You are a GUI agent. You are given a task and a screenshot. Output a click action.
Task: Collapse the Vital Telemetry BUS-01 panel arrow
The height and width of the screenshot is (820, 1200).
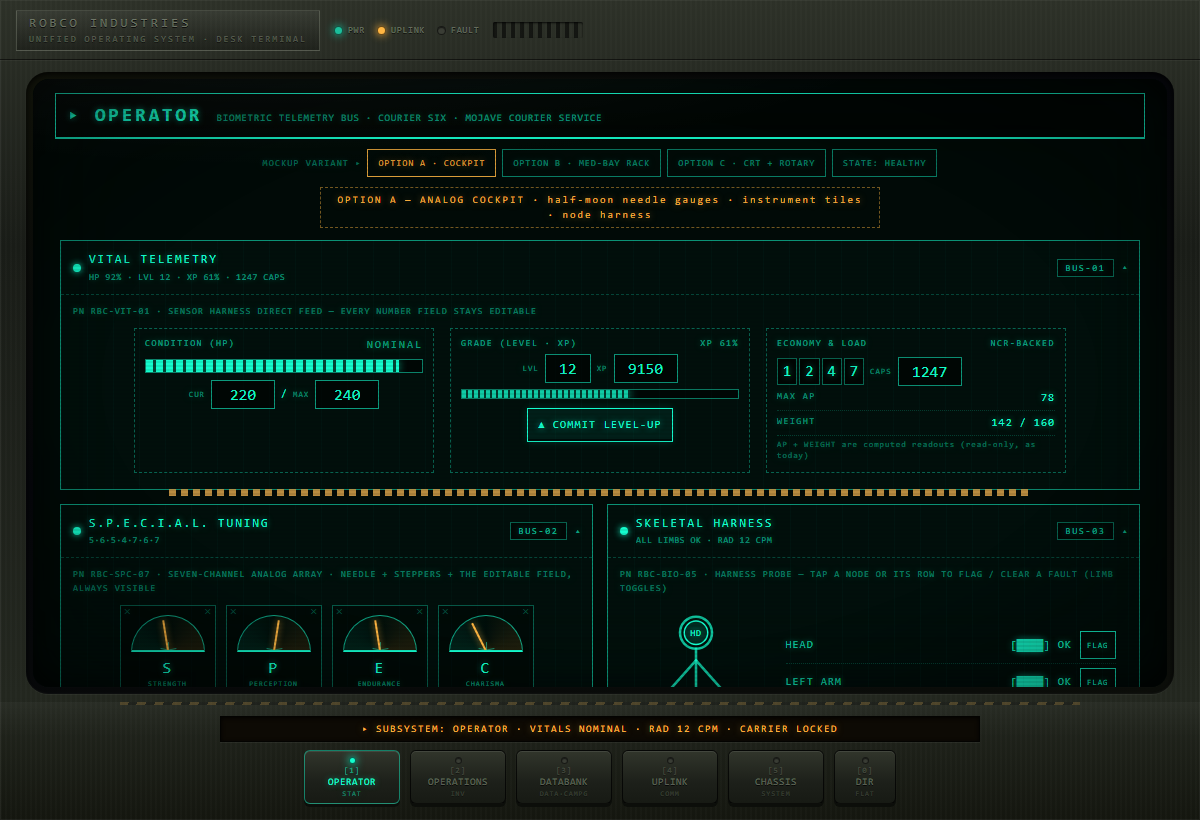click(1124, 268)
